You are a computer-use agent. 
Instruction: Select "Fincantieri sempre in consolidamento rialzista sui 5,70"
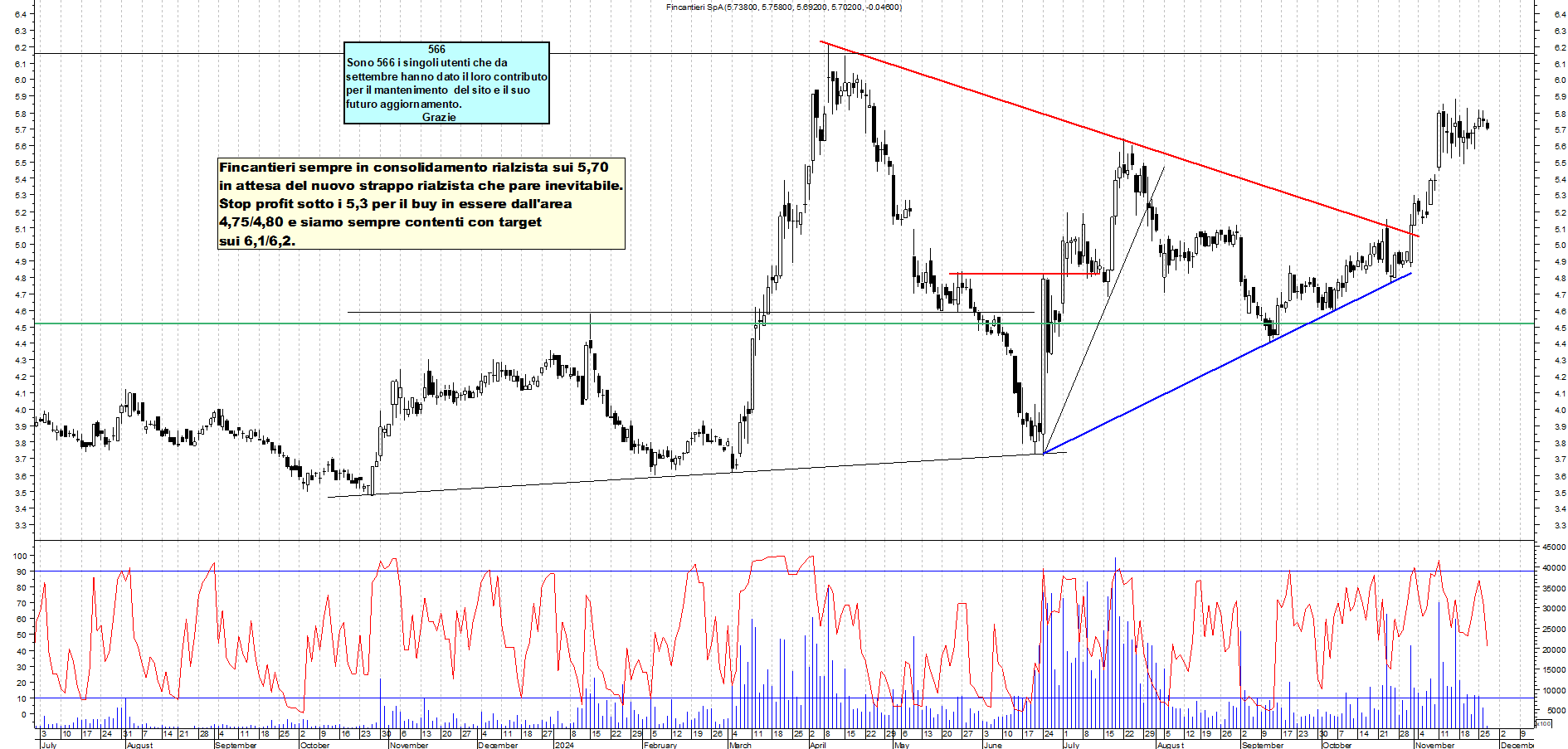(413, 168)
